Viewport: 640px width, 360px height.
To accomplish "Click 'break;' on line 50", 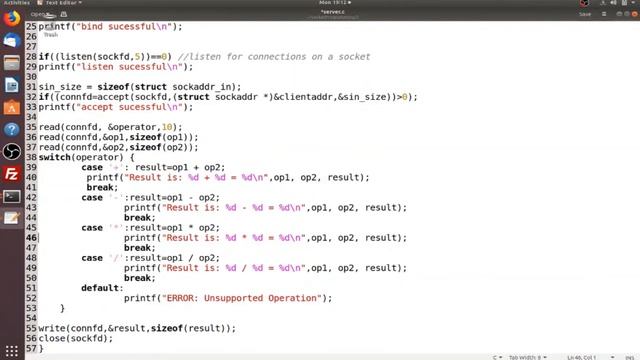I will pos(140,278).
